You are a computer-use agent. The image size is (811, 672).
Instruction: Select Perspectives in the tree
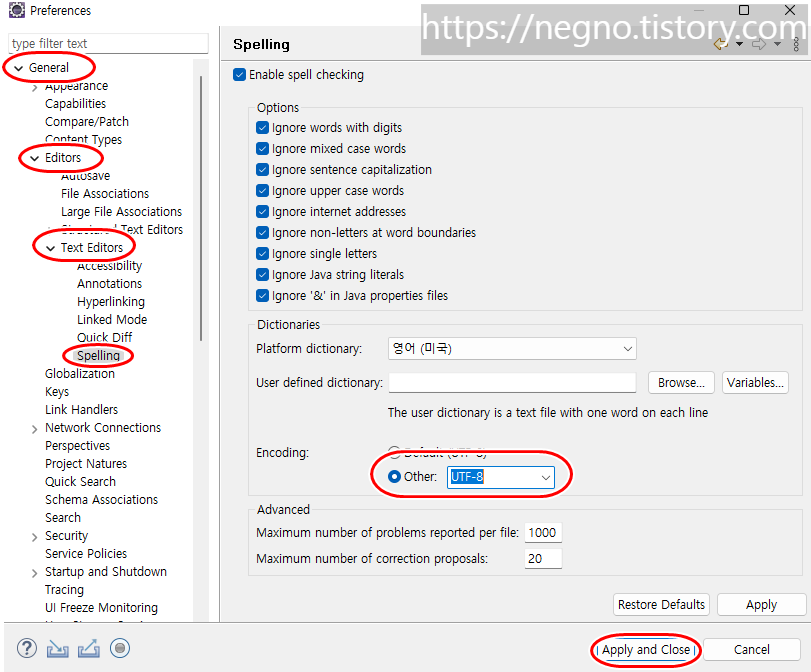pos(78,445)
